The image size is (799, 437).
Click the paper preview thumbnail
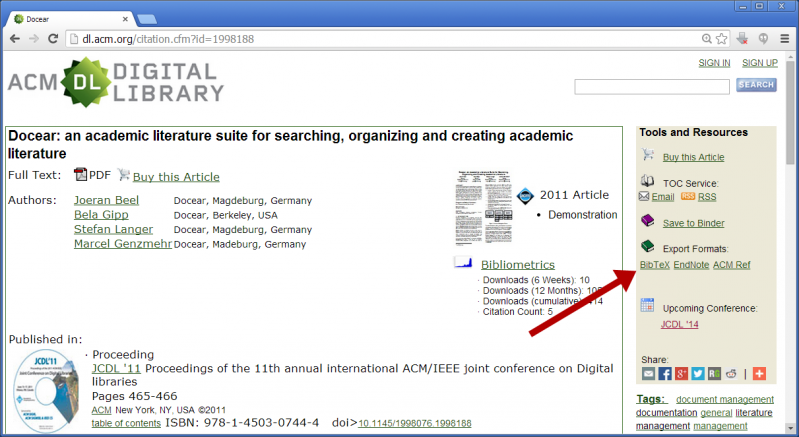tap(484, 207)
